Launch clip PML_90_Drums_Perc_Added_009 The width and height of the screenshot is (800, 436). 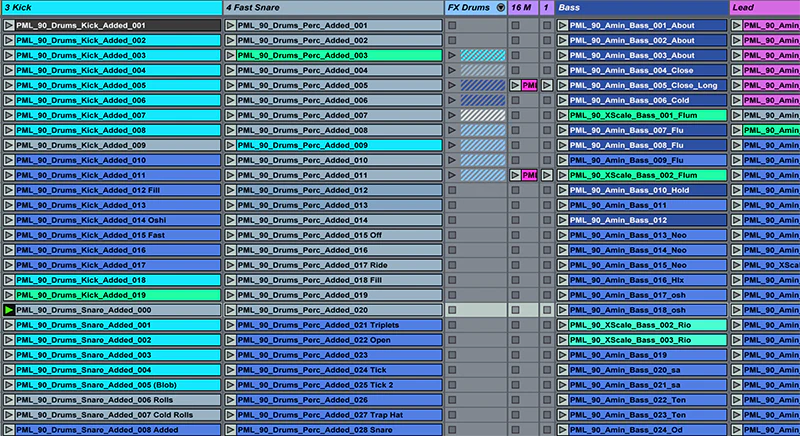pos(231,145)
